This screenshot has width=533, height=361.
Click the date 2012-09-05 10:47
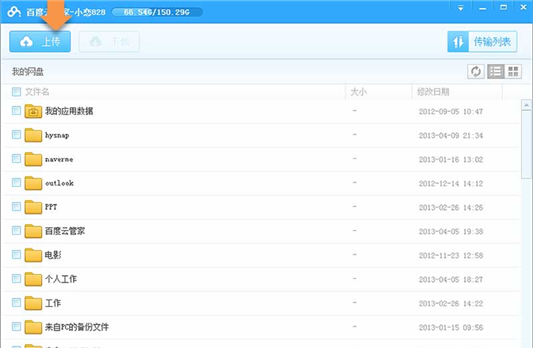tap(451, 111)
